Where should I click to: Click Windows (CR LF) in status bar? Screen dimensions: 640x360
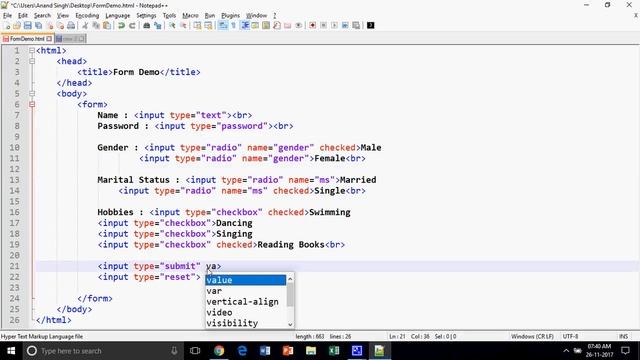point(532,336)
